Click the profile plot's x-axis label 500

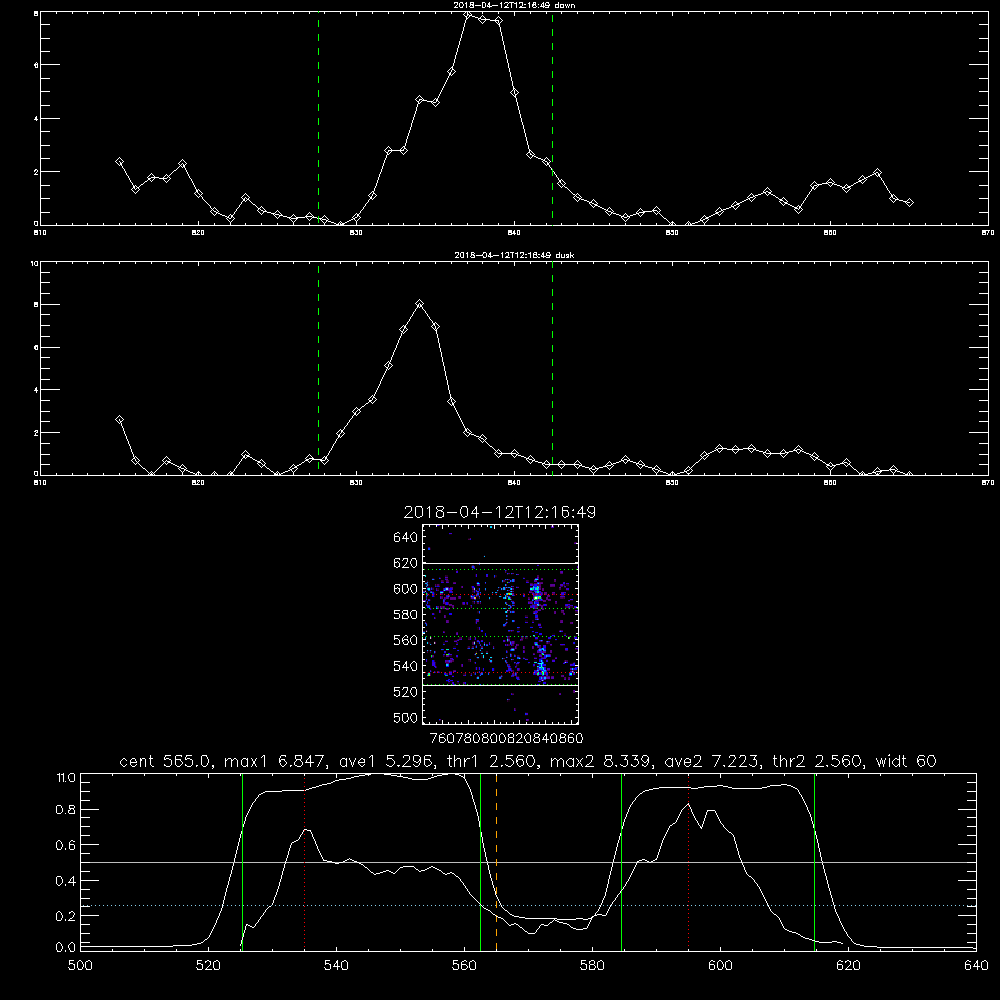point(80,966)
